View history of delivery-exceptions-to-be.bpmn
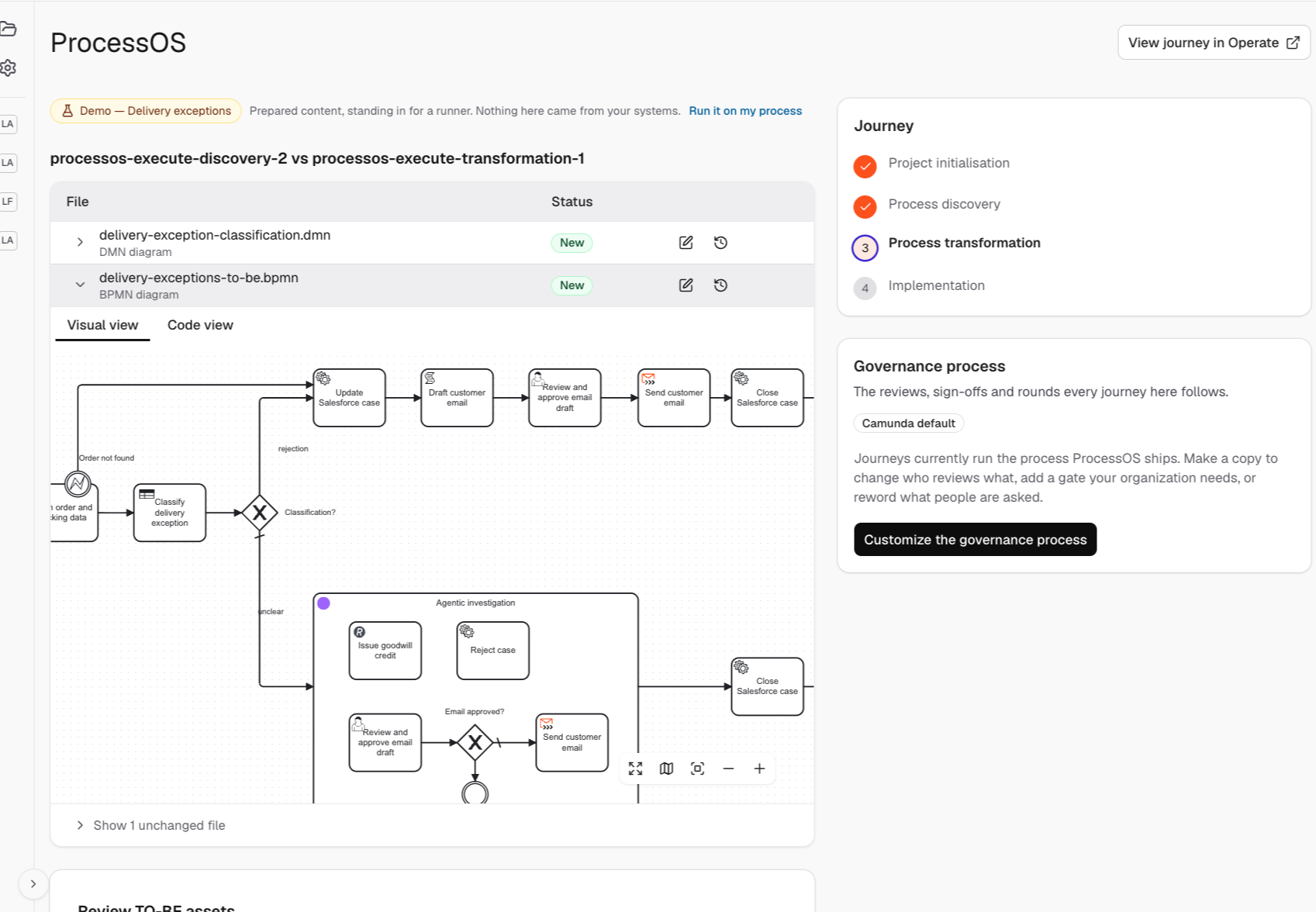Screen dimensions: 1316x912 pos(720,285)
